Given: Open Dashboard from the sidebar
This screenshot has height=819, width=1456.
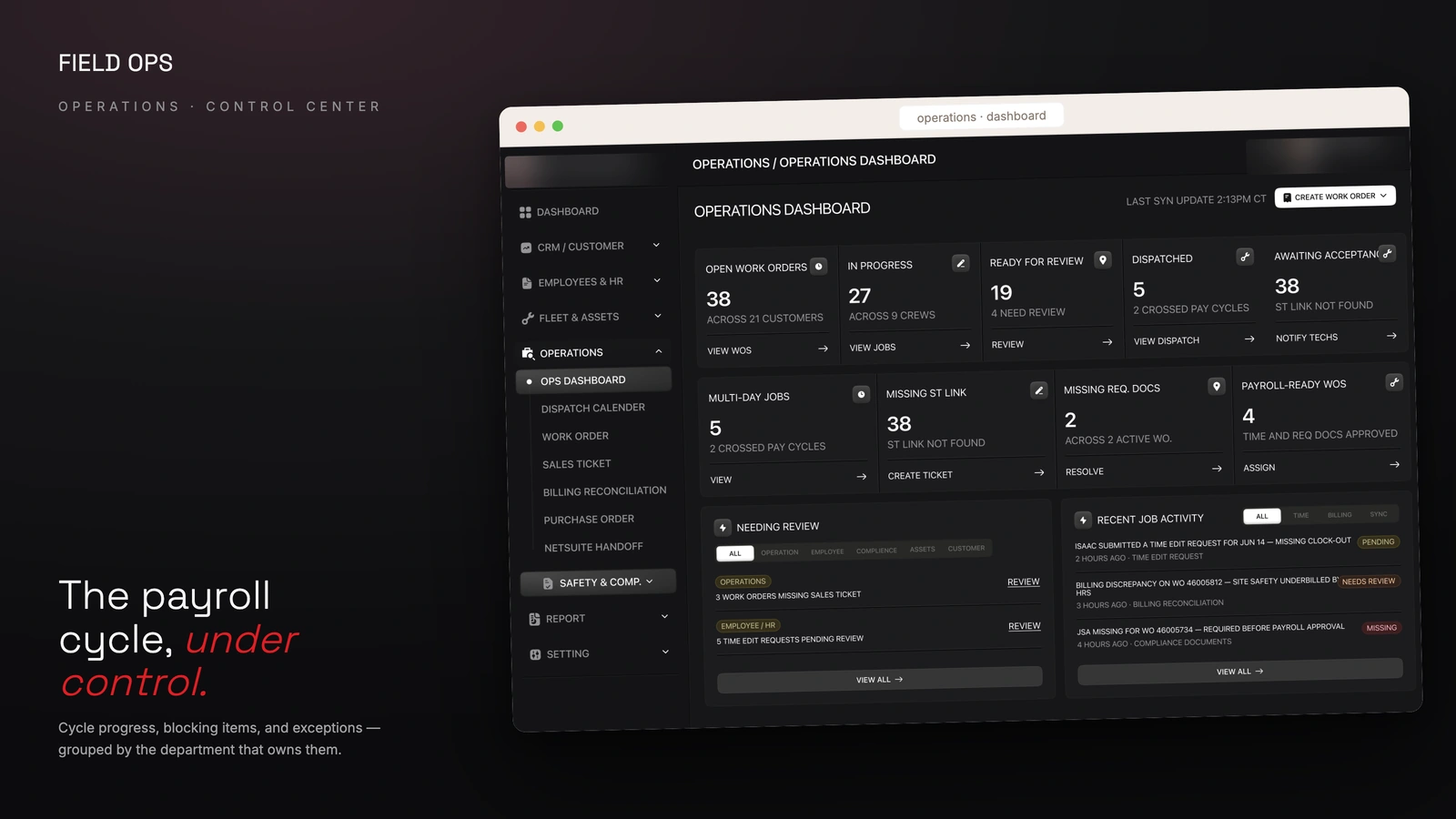Looking at the screenshot, I should pyautogui.click(x=559, y=212).
